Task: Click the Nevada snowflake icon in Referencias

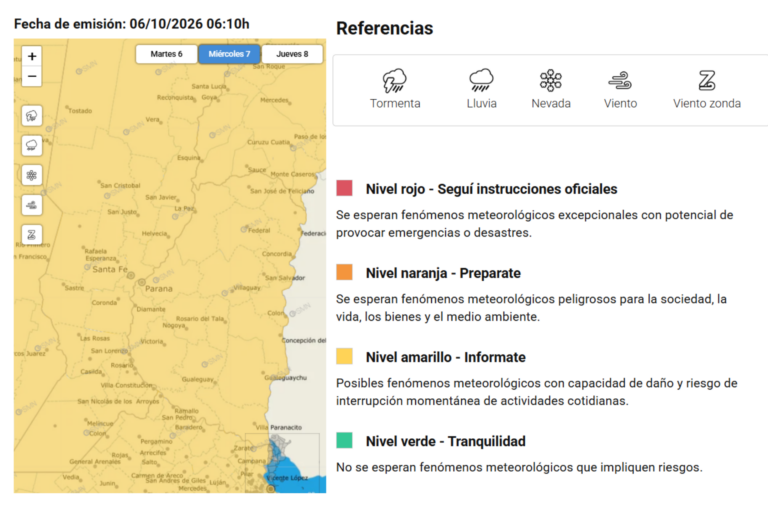Action: click(551, 80)
